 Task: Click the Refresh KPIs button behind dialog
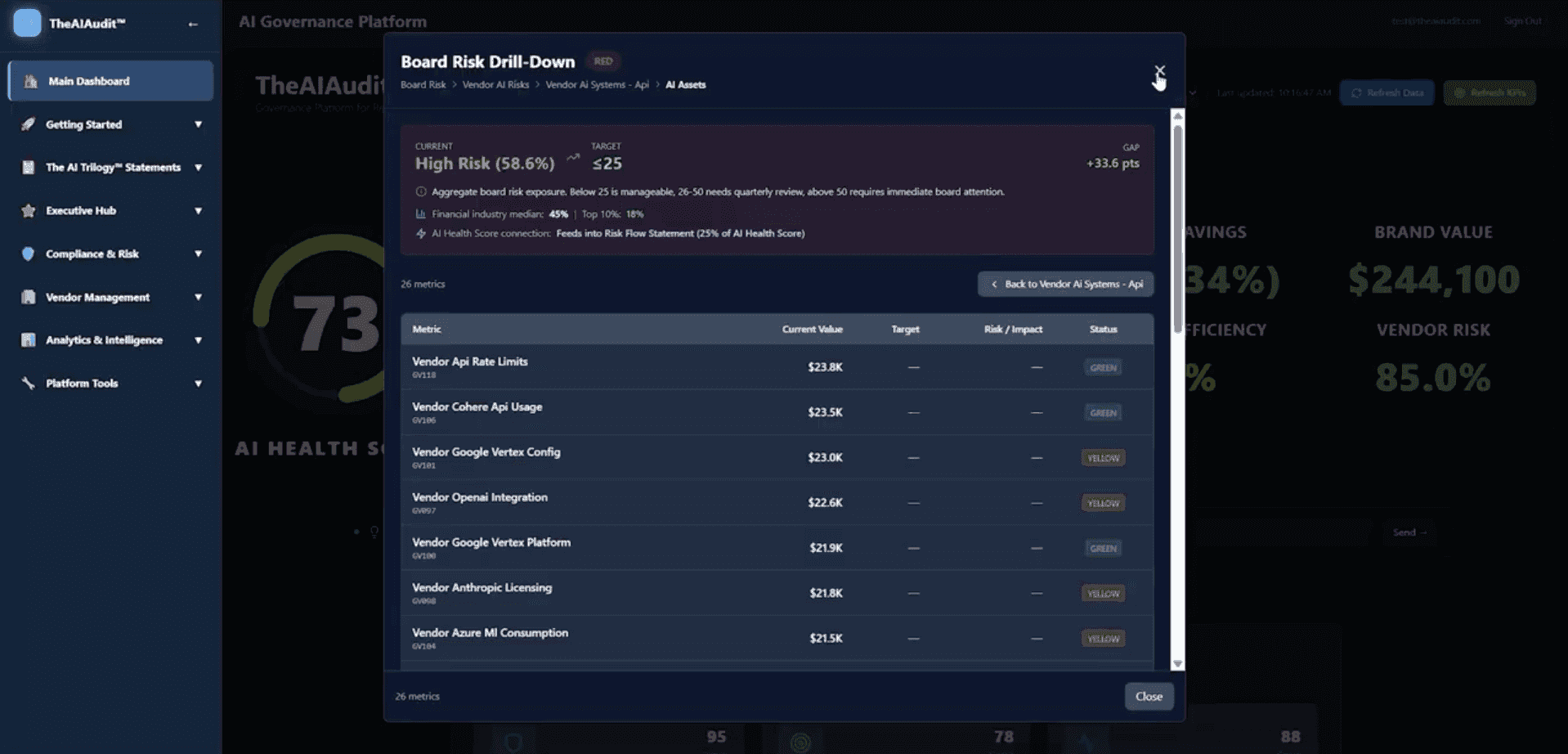point(1490,92)
